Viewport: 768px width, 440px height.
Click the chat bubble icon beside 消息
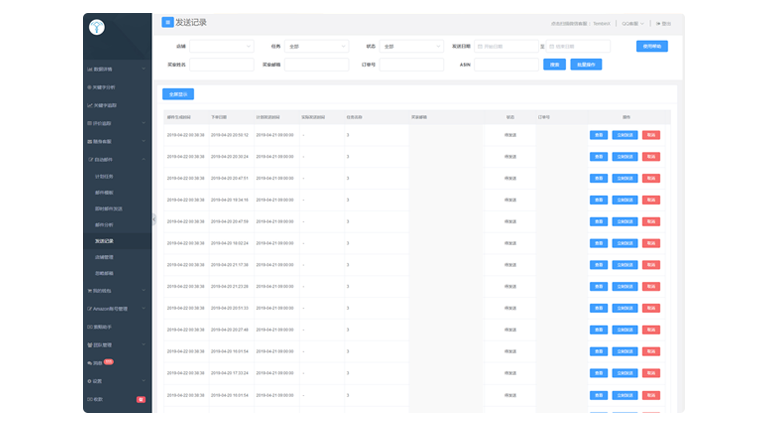90,363
